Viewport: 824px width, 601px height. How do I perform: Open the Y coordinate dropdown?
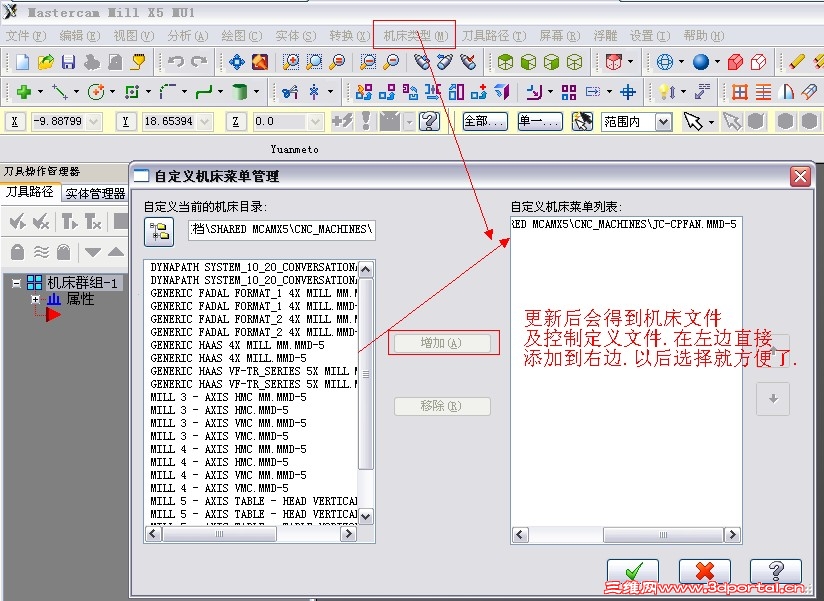tap(205, 122)
